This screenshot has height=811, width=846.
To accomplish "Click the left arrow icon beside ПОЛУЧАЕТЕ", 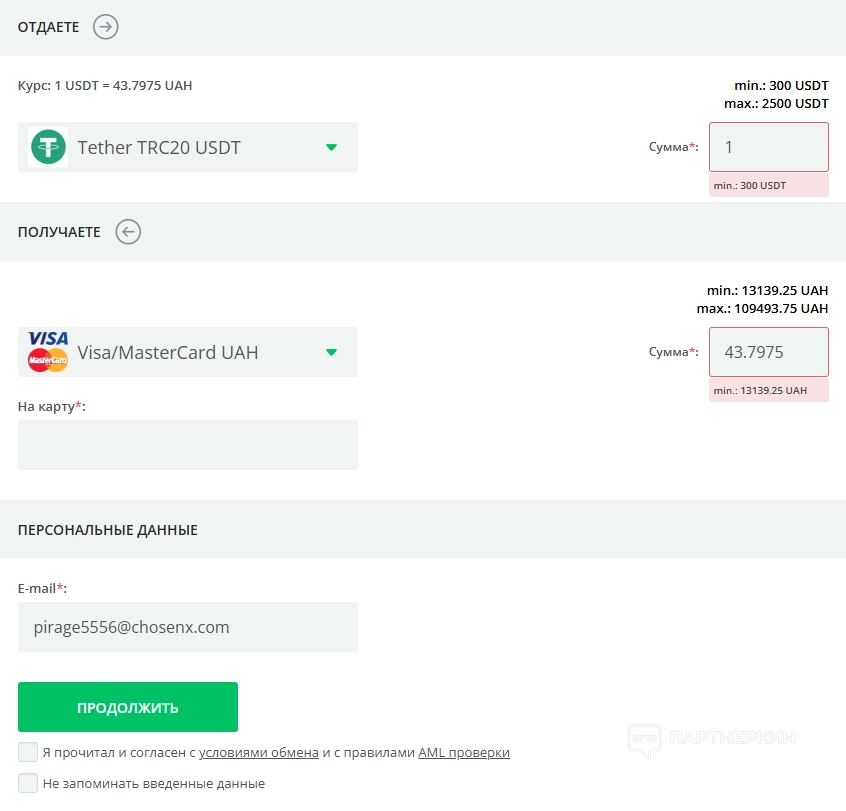I will click(128, 232).
